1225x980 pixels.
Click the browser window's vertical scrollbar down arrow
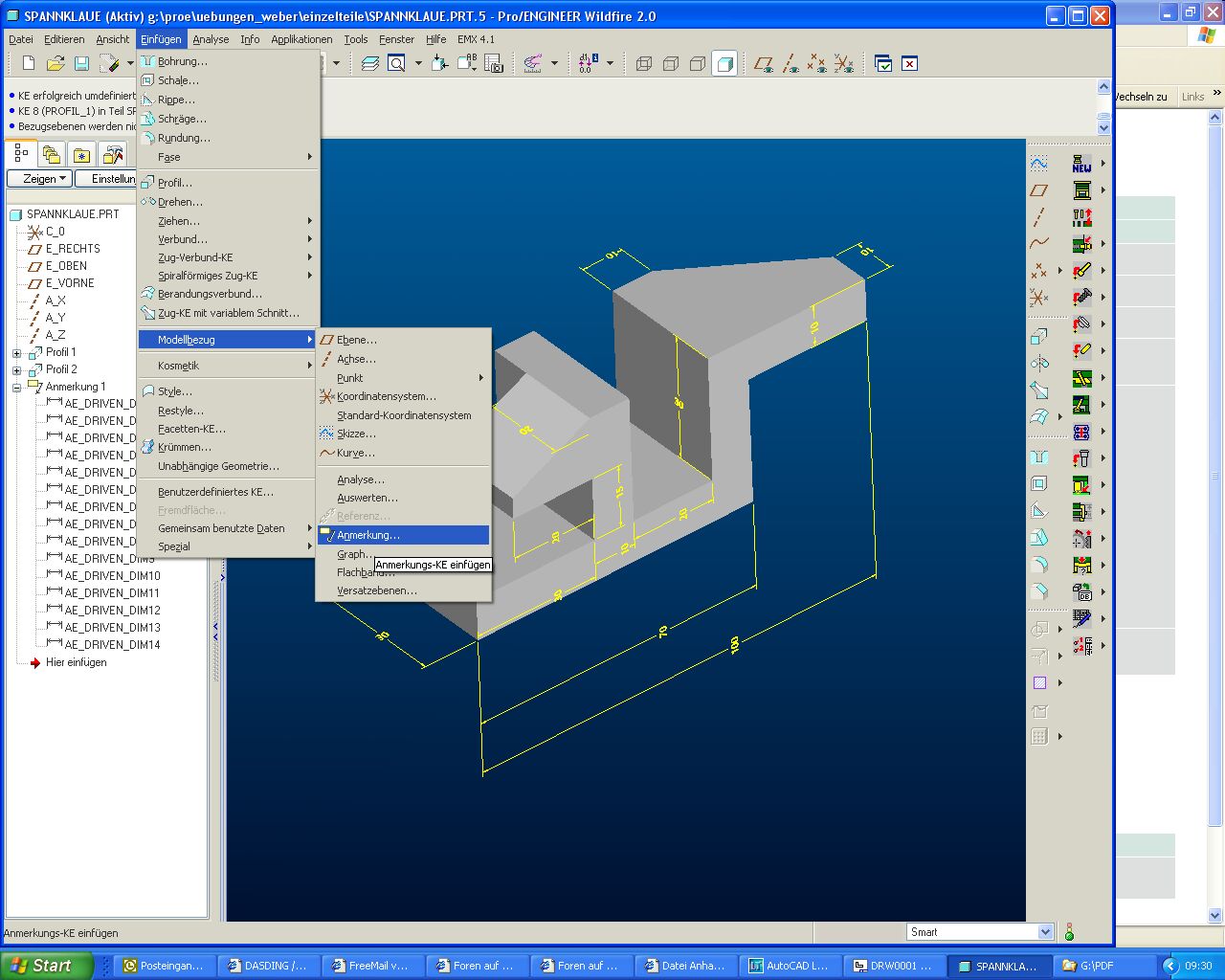click(x=1215, y=916)
